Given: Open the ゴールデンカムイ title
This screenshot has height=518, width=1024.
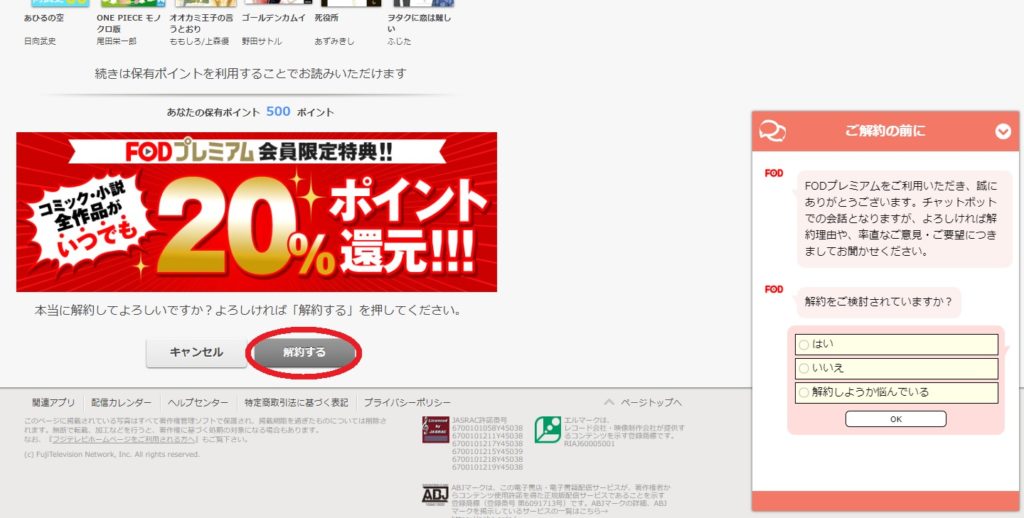Looking at the screenshot, I should (274, 18).
